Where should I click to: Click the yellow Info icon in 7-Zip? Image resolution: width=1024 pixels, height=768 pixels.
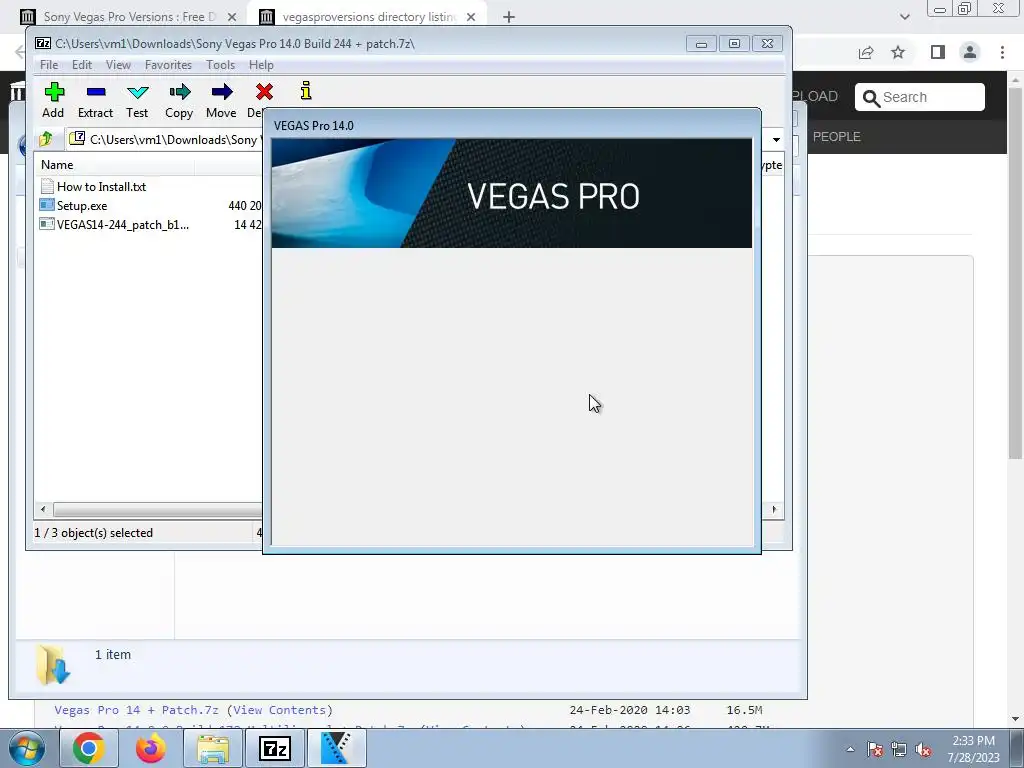pyautogui.click(x=306, y=91)
